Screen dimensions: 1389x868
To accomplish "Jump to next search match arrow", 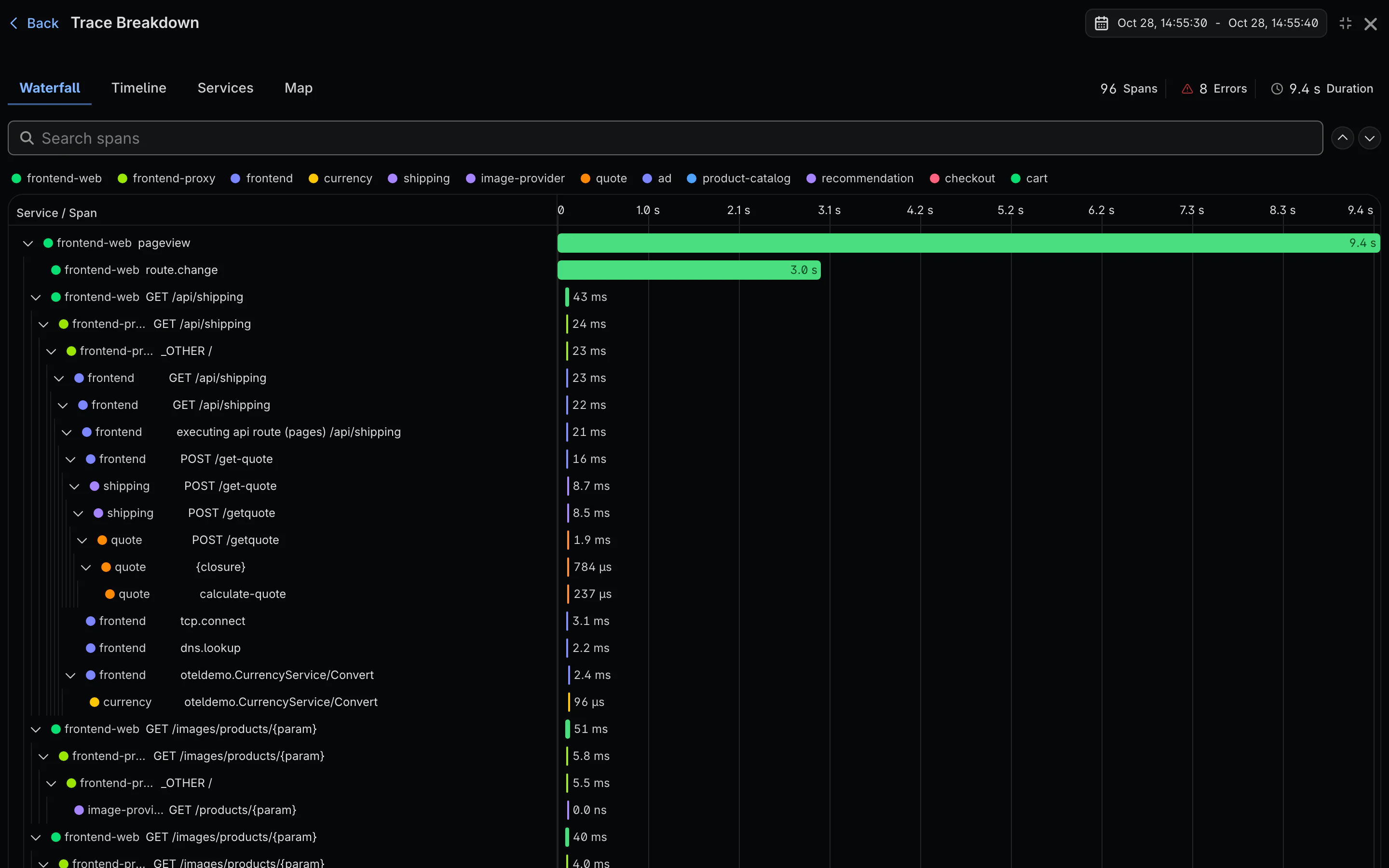I will pyautogui.click(x=1370, y=138).
